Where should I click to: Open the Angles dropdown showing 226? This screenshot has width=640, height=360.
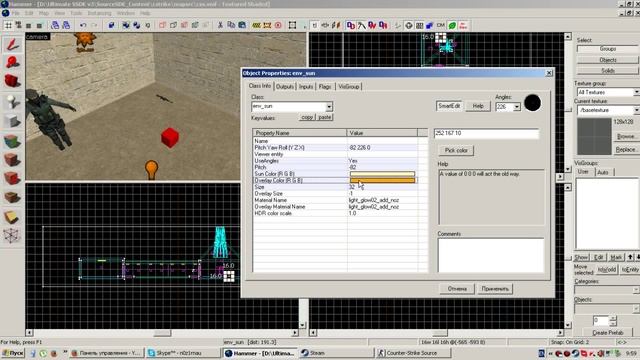click(x=517, y=107)
